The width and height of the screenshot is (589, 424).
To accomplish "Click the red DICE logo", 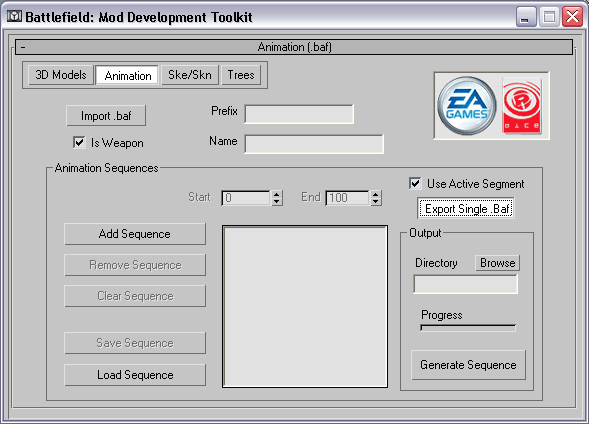I will [522, 106].
